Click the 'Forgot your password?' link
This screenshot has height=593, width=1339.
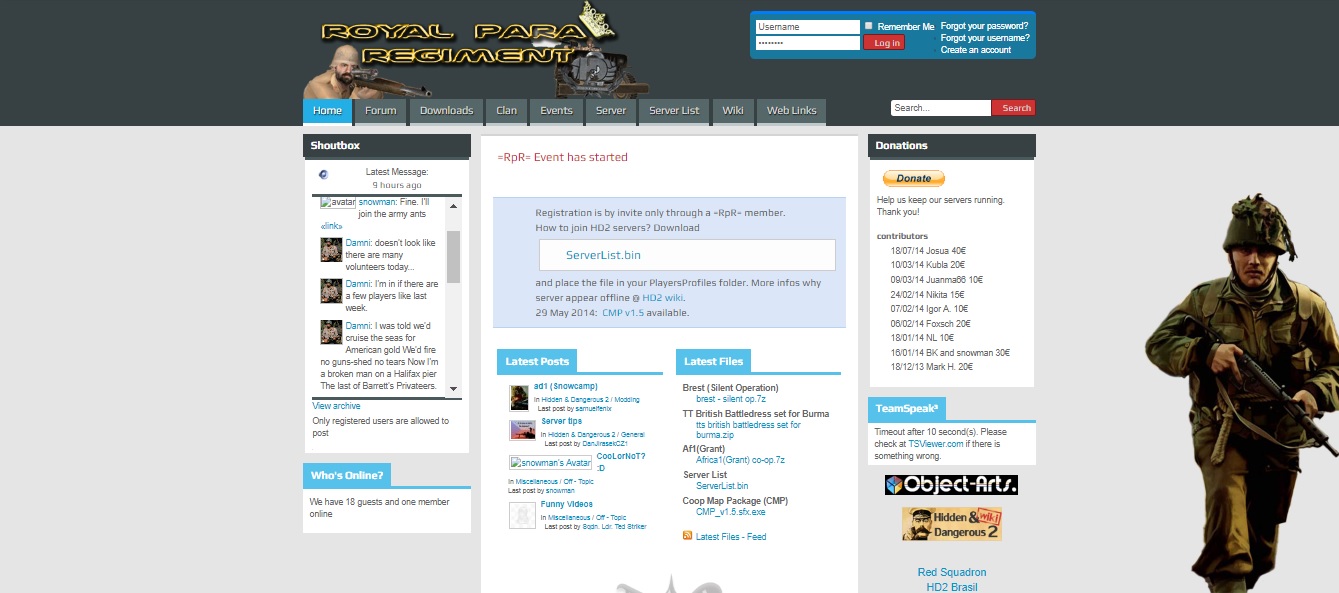pos(984,26)
